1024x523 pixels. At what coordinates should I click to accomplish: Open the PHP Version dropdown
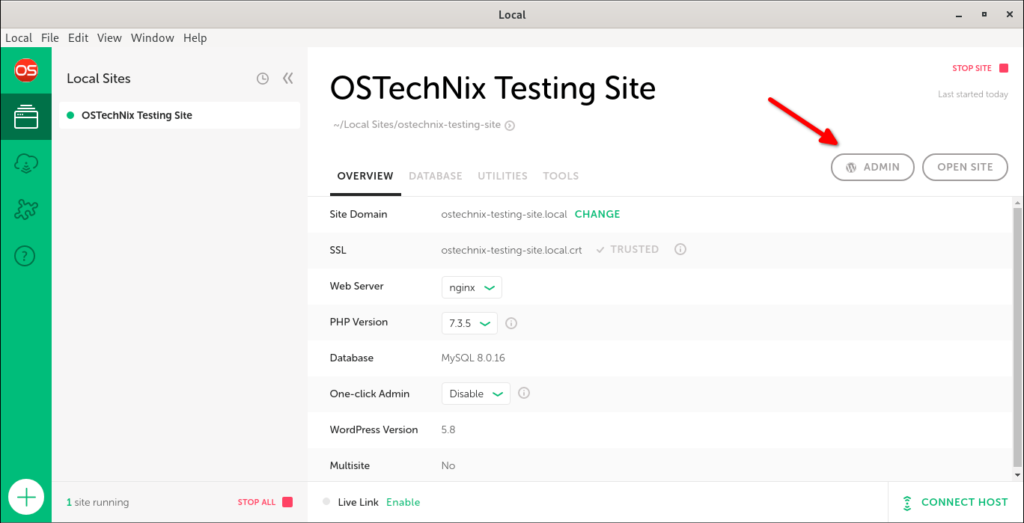[470, 323]
